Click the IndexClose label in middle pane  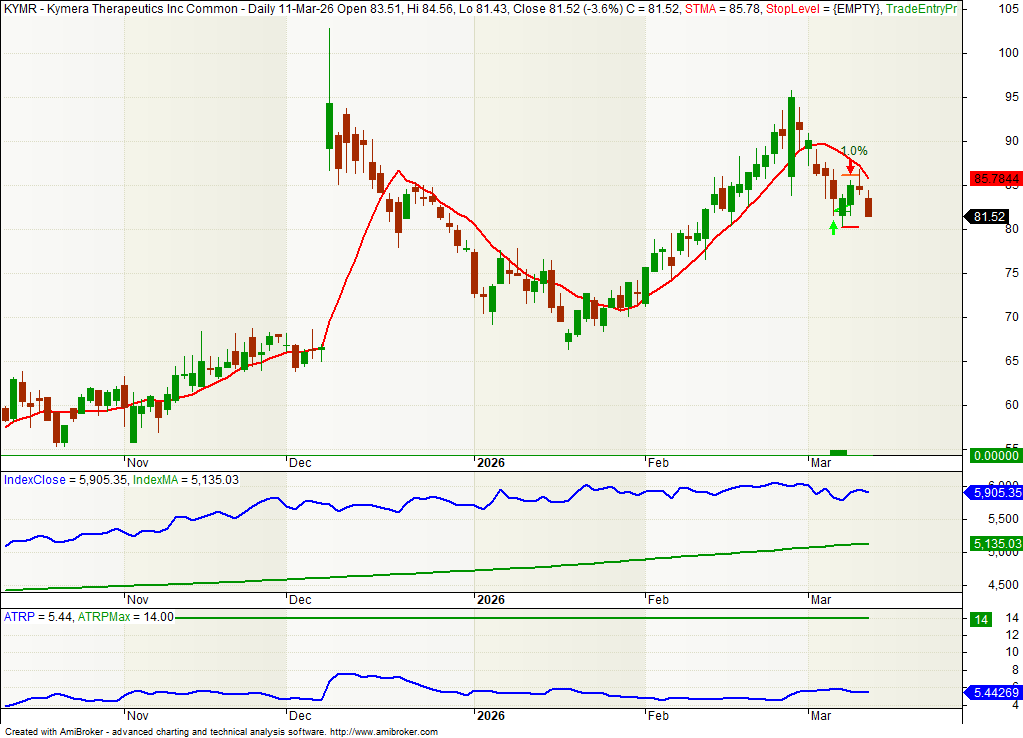tap(34, 480)
